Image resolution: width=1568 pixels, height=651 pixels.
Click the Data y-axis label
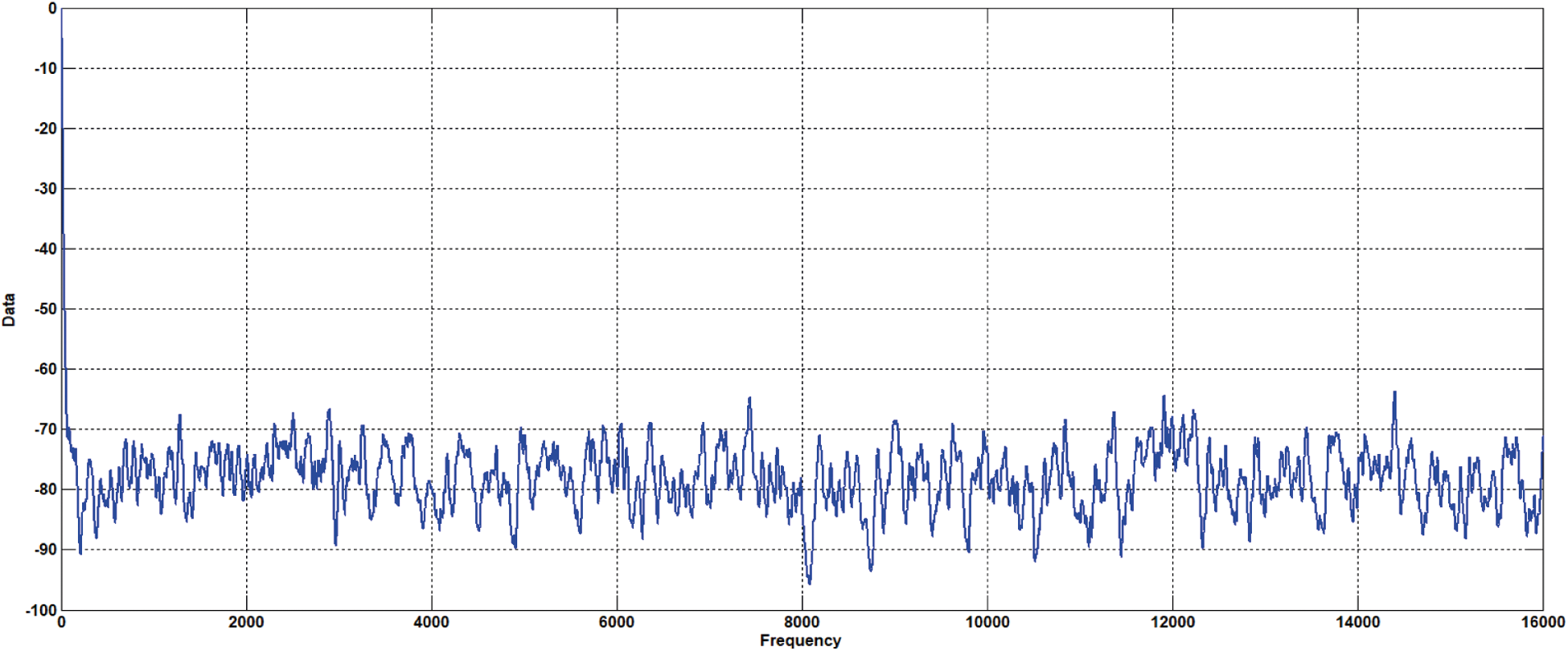pos(9,309)
